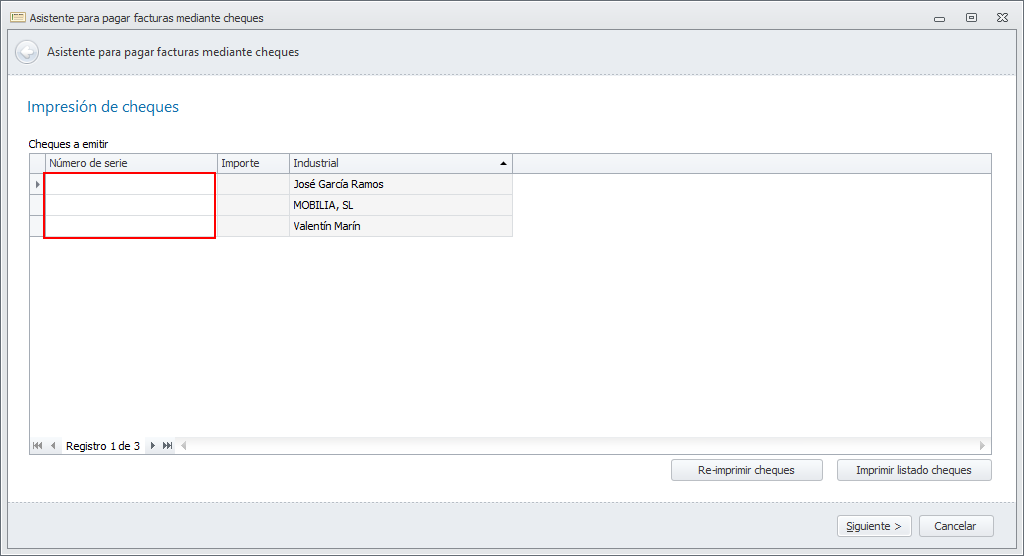Go back using the round back arrow
This screenshot has height=556, width=1024.
coord(27,52)
